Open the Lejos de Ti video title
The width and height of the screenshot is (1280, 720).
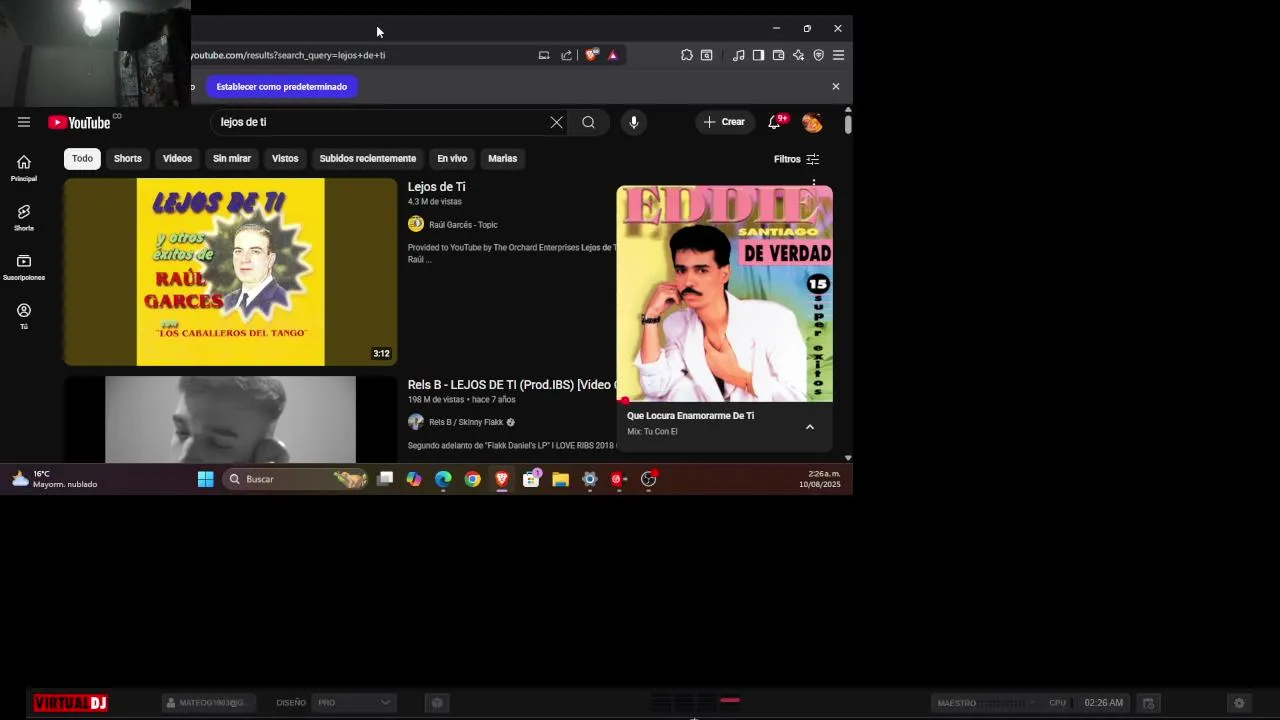(x=437, y=187)
